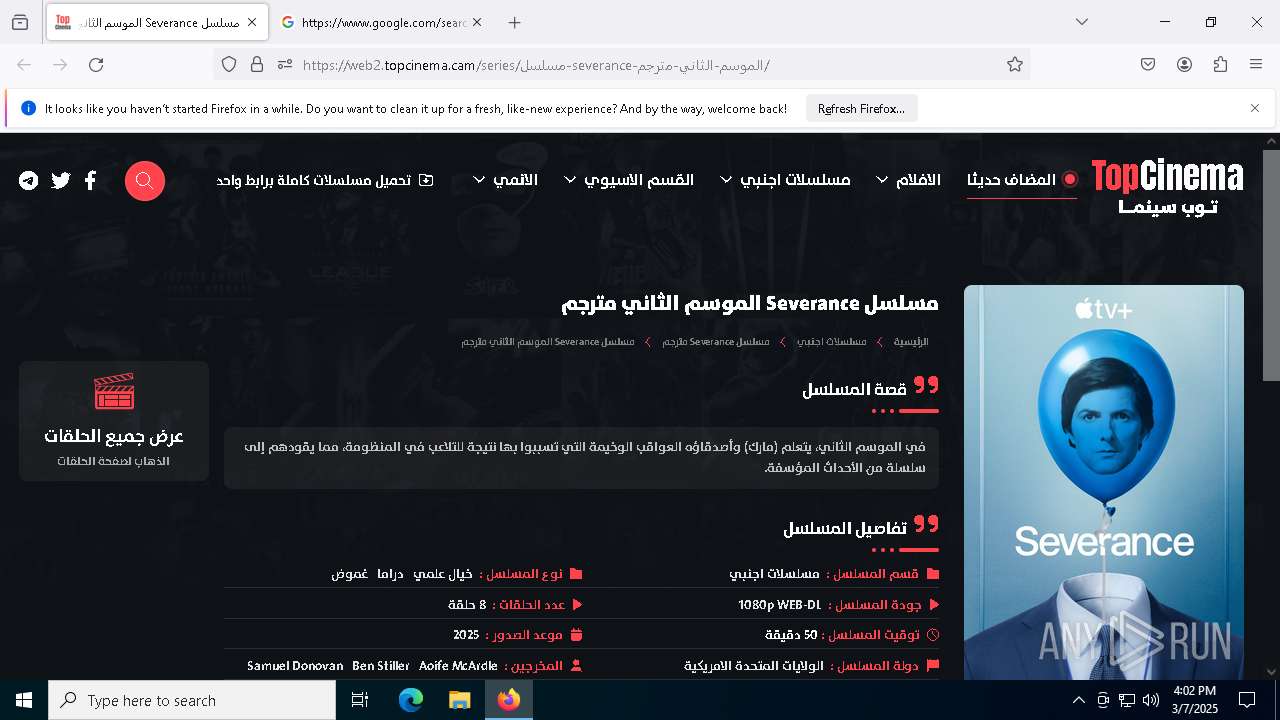Image resolution: width=1280 pixels, height=720 pixels.
Task: Open TopCinema Twitter icon link
Action: [x=61, y=181]
